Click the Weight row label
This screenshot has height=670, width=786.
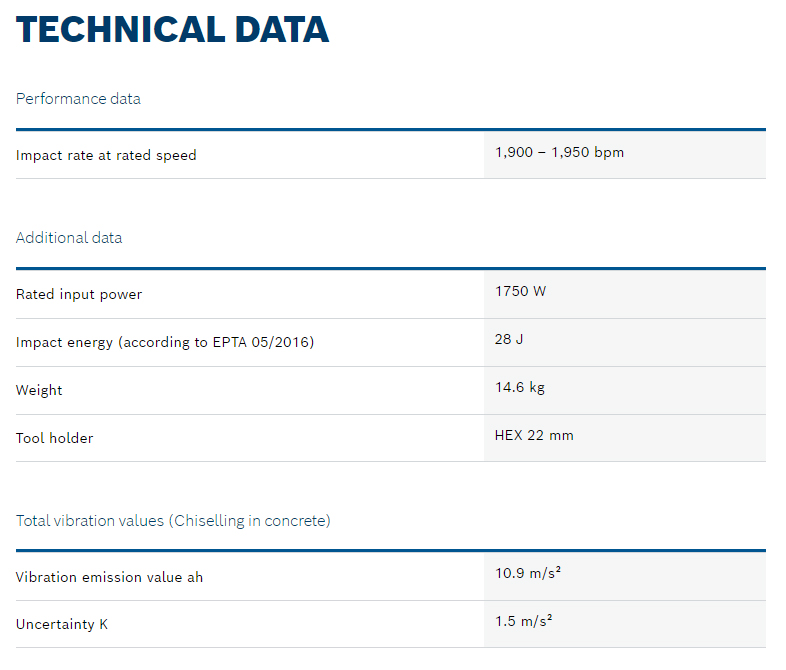[39, 390]
